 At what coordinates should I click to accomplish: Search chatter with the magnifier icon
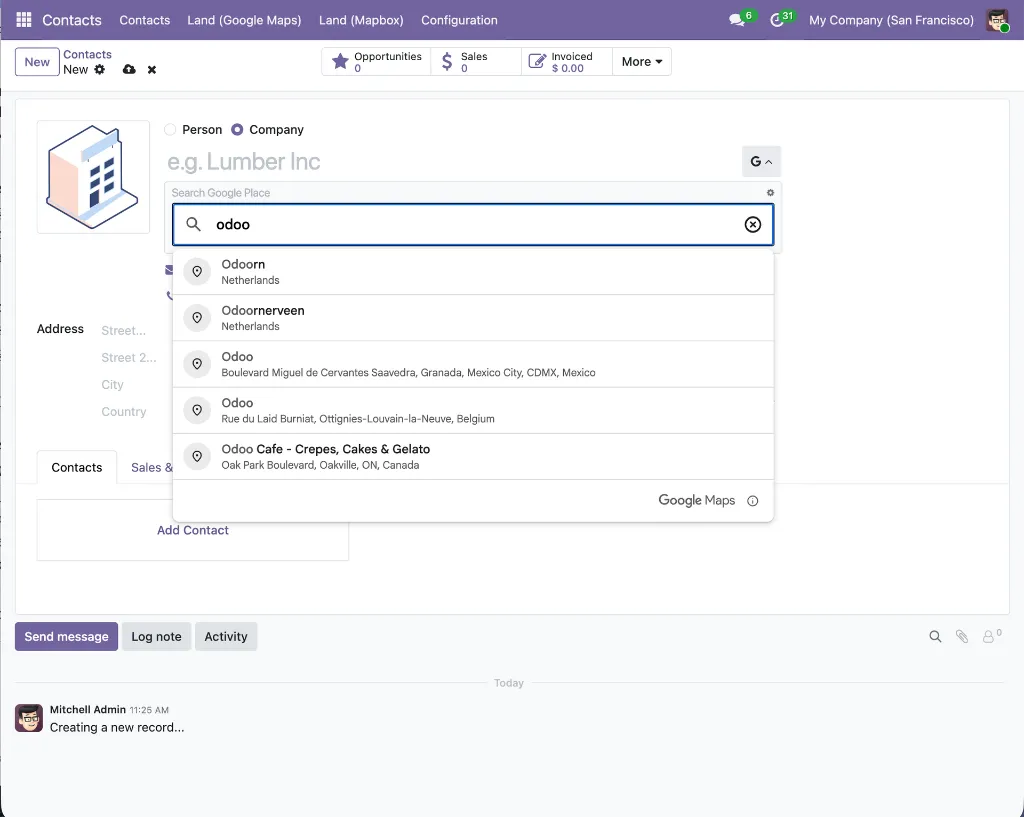click(935, 636)
